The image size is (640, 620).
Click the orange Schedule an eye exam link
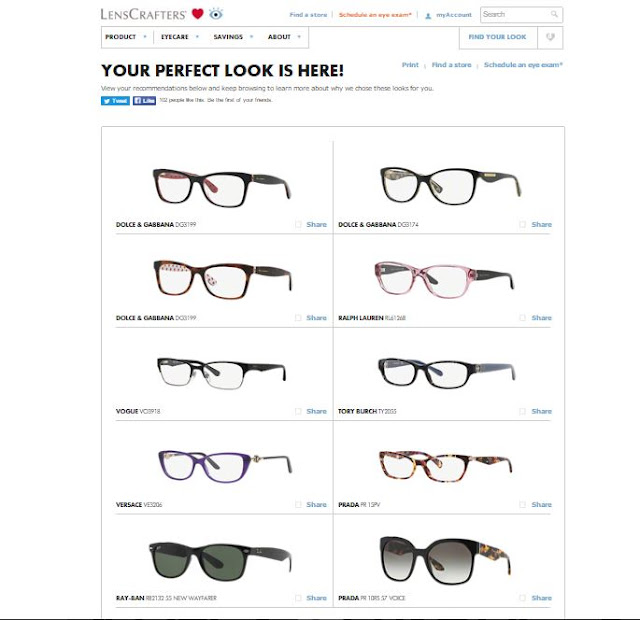[x=375, y=15]
